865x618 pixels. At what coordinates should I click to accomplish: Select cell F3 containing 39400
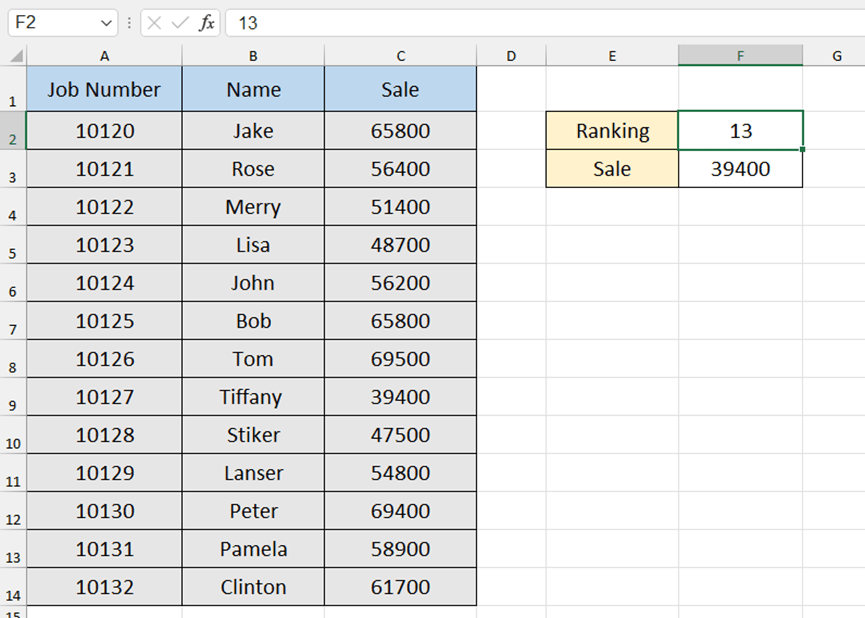click(740, 169)
